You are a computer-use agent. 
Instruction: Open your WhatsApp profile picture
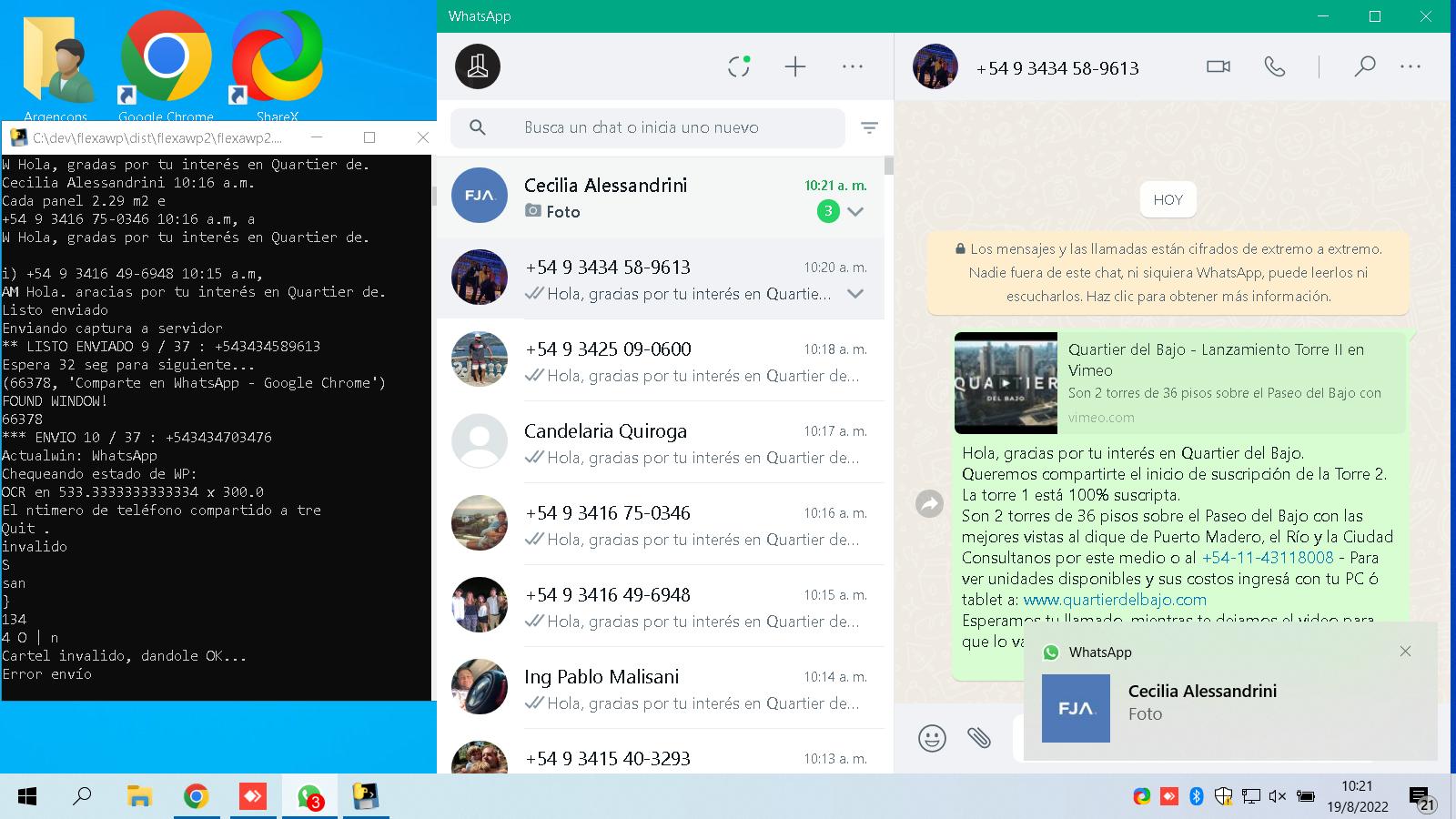pyautogui.click(x=478, y=66)
